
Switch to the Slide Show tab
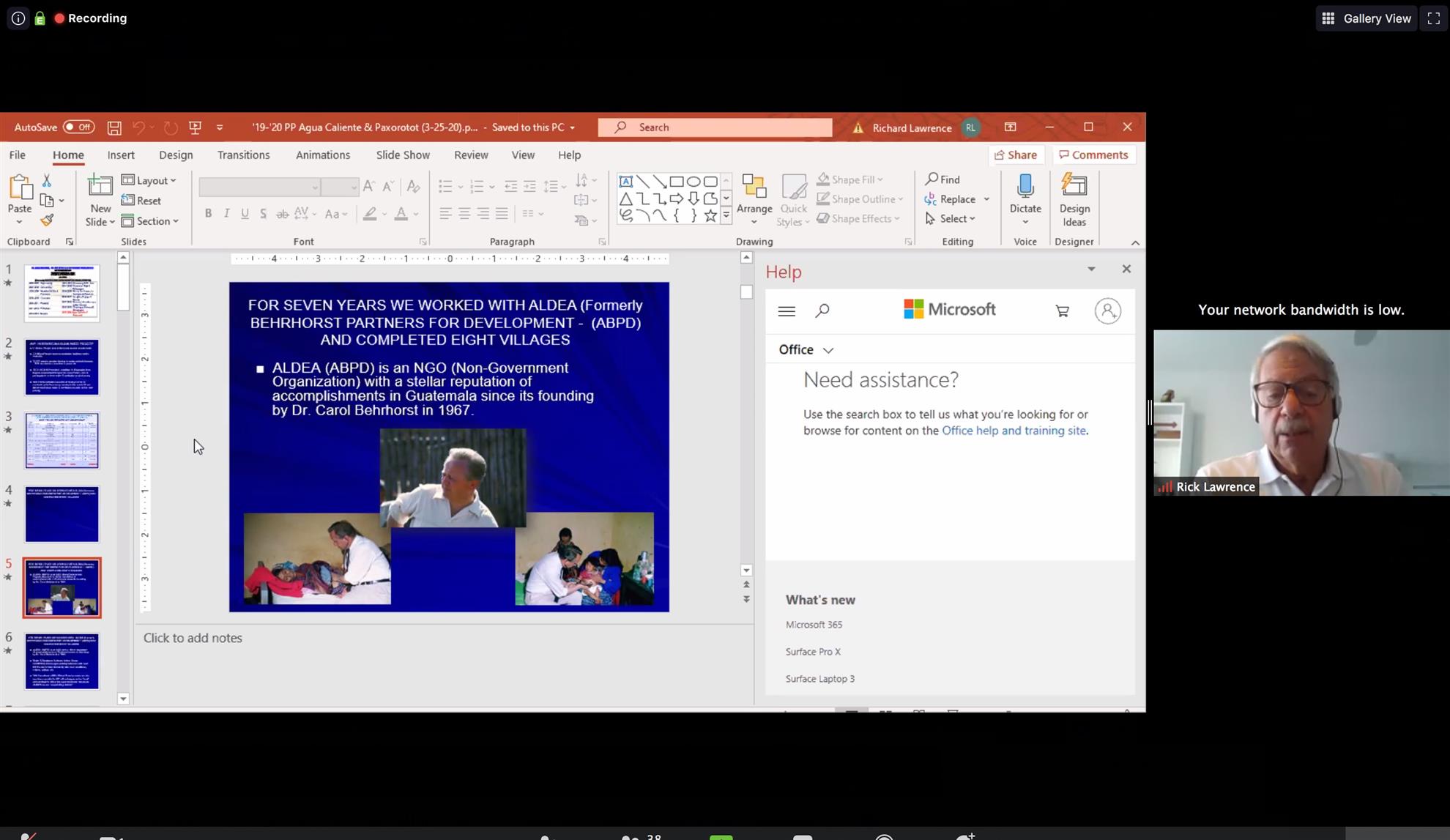pyautogui.click(x=403, y=155)
